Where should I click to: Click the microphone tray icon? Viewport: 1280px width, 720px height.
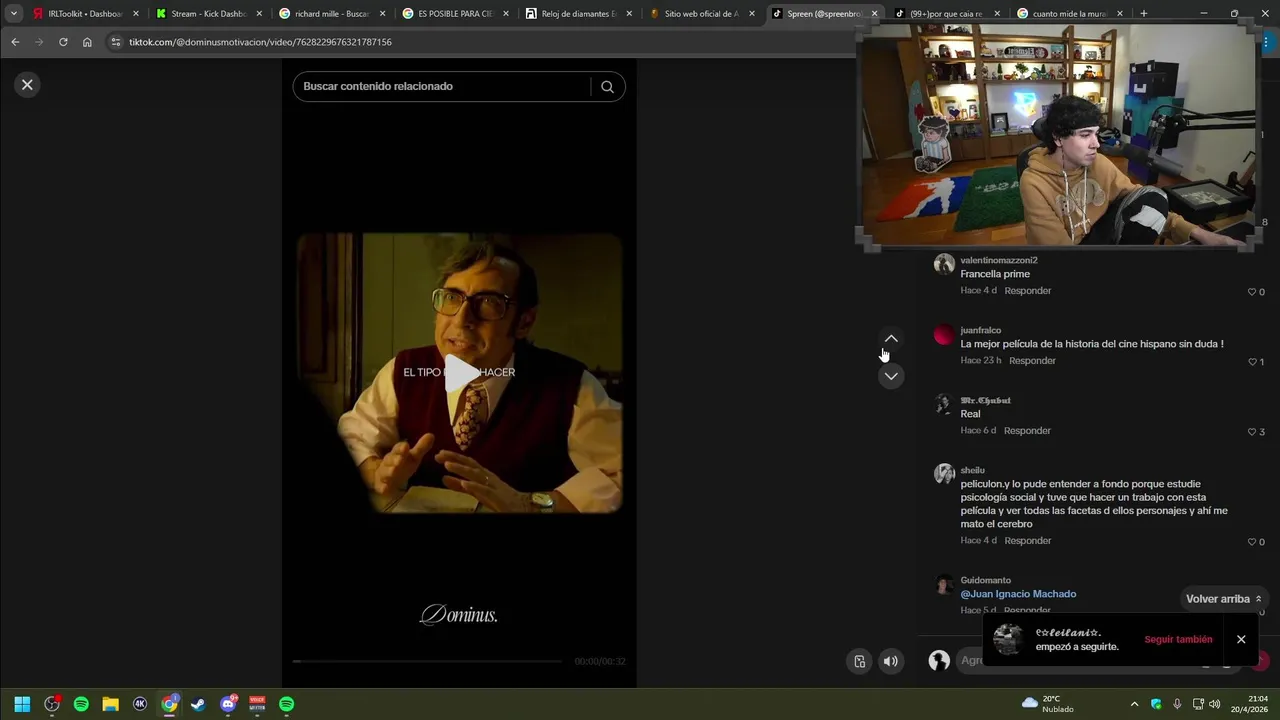click(1177, 704)
